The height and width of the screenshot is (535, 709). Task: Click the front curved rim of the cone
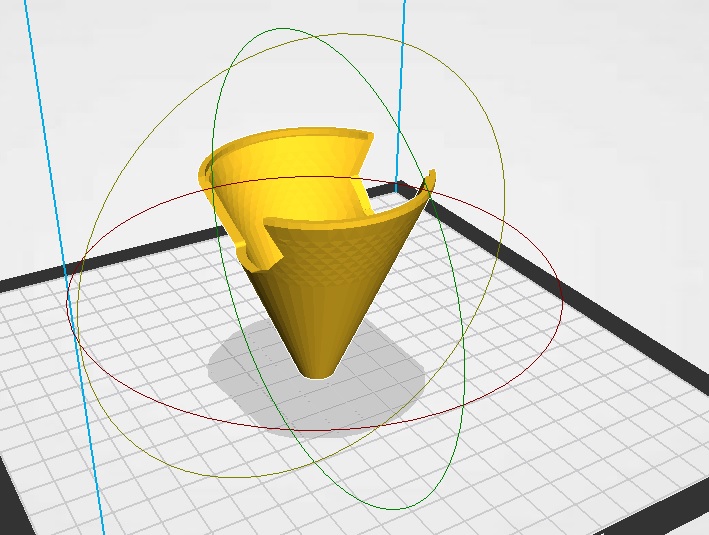click(330, 218)
